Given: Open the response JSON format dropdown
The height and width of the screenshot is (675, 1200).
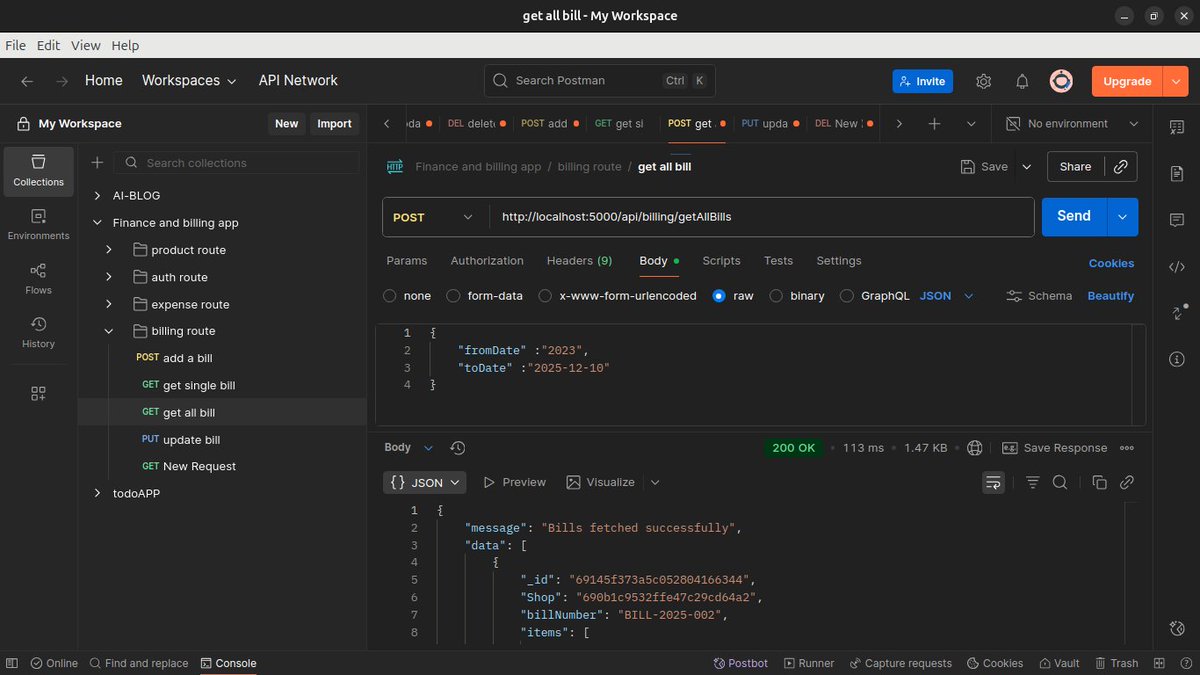Looking at the screenshot, I should (x=425, y=482).
